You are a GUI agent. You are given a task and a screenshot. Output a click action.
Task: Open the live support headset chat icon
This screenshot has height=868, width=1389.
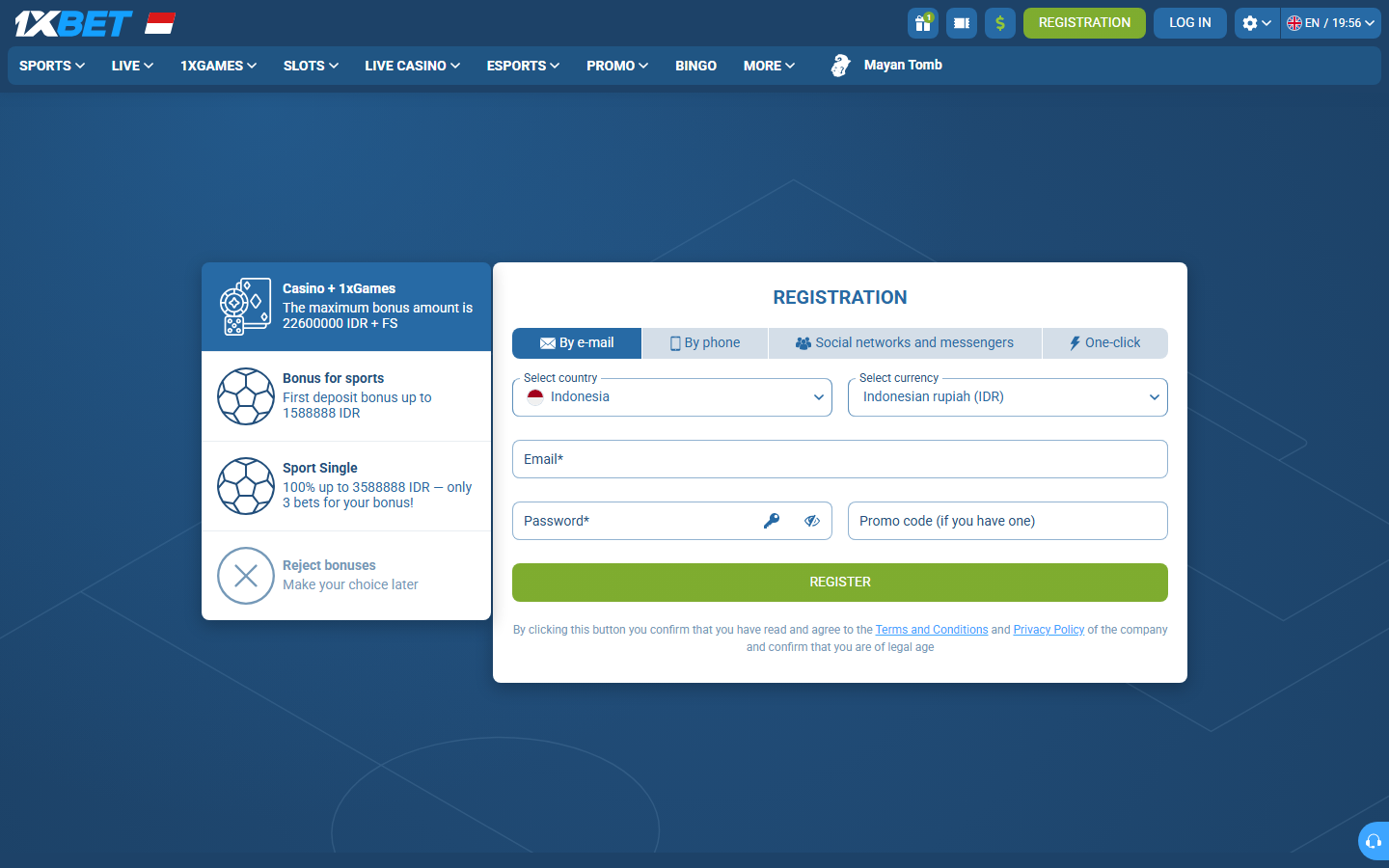coord(1374,841)
